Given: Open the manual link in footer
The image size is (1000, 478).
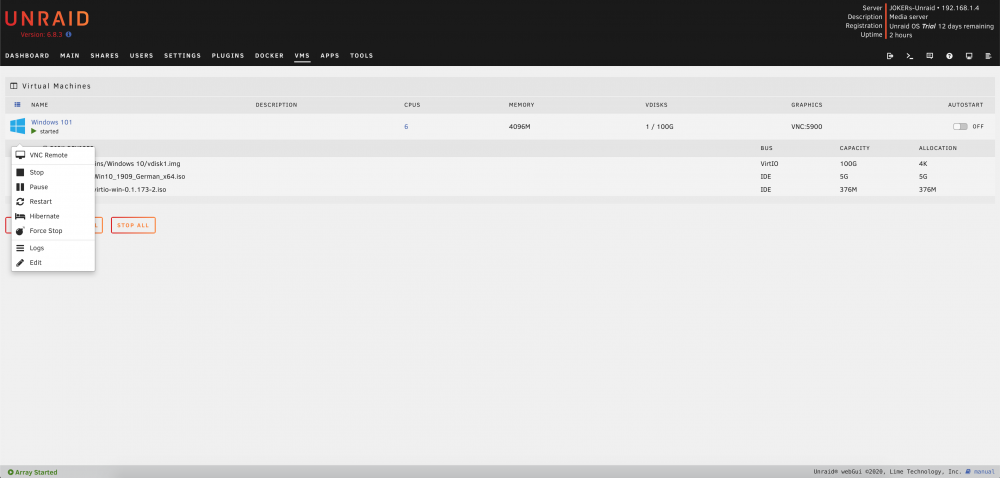Looking at the screenshot, I should (x=983, y=472).
